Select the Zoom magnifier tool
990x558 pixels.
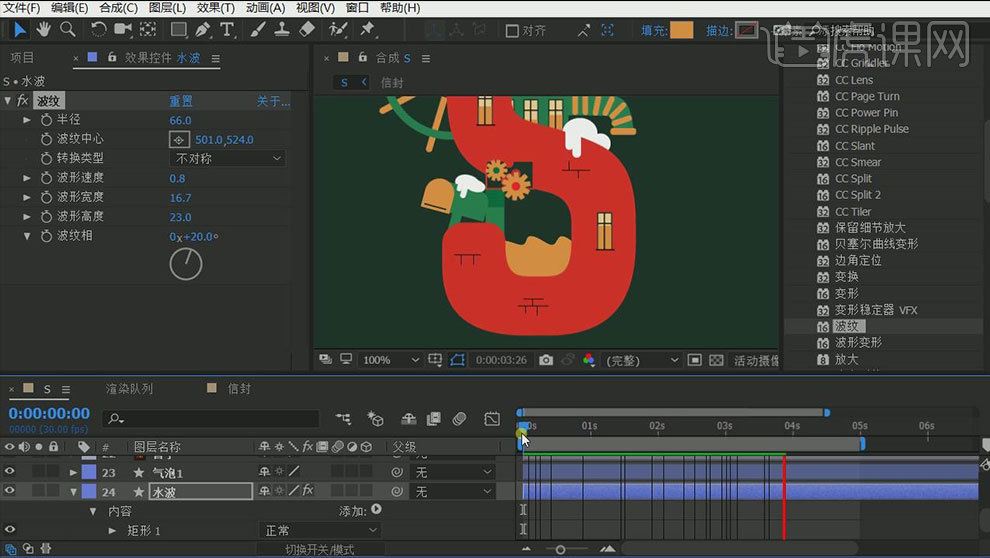pyautogui.click(x=67, y=29)
